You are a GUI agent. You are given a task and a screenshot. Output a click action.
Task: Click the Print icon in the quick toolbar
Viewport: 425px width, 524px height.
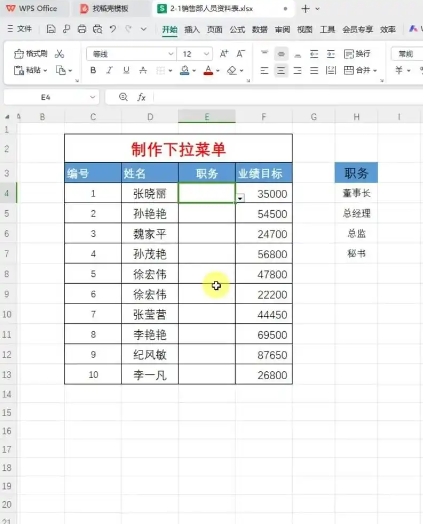(82, 29)
